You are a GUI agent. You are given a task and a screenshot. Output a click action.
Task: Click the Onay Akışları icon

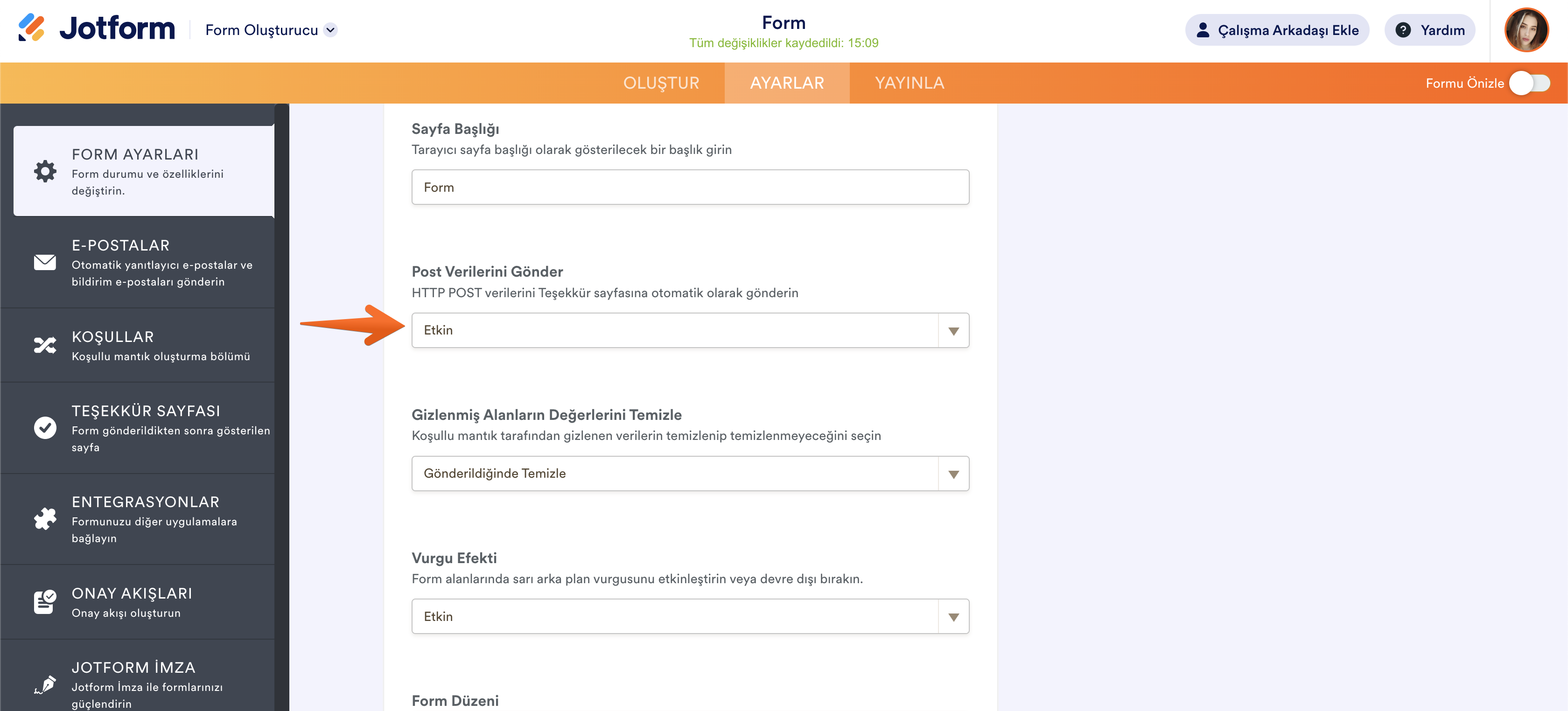pyautogui.click(x=45, y=601)
